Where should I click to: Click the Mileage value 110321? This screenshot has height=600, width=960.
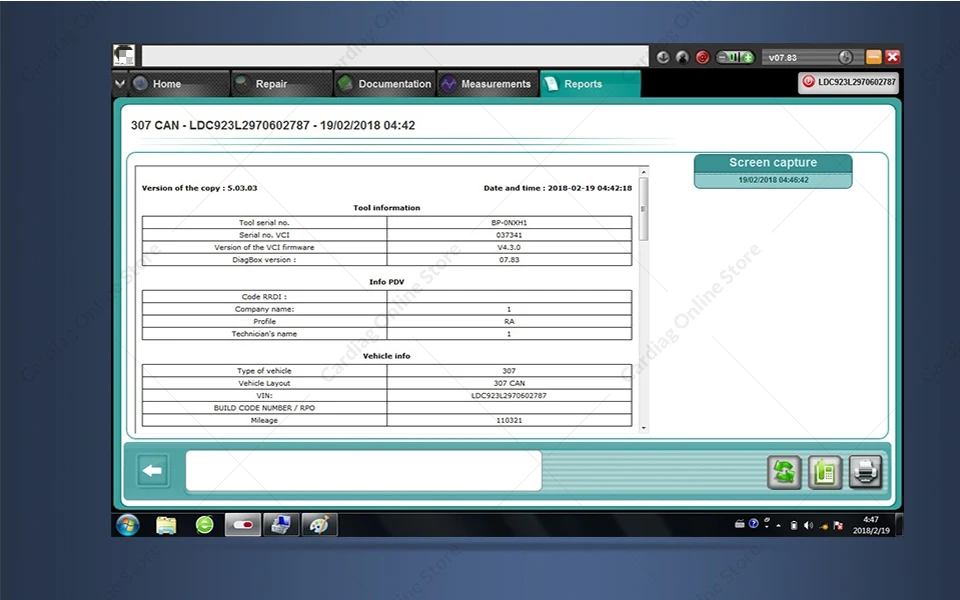[x=509, y=420]
